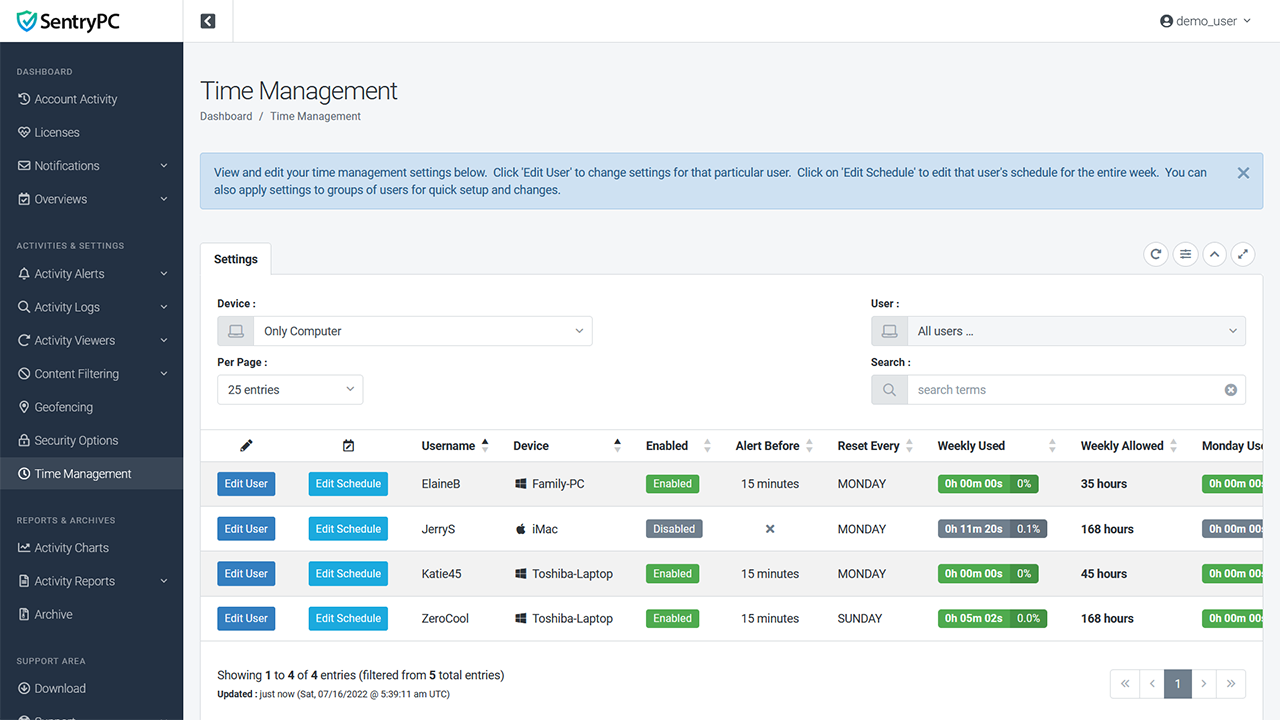Sort table by Device column
1280x720 pixels.
tap(567, 446)
